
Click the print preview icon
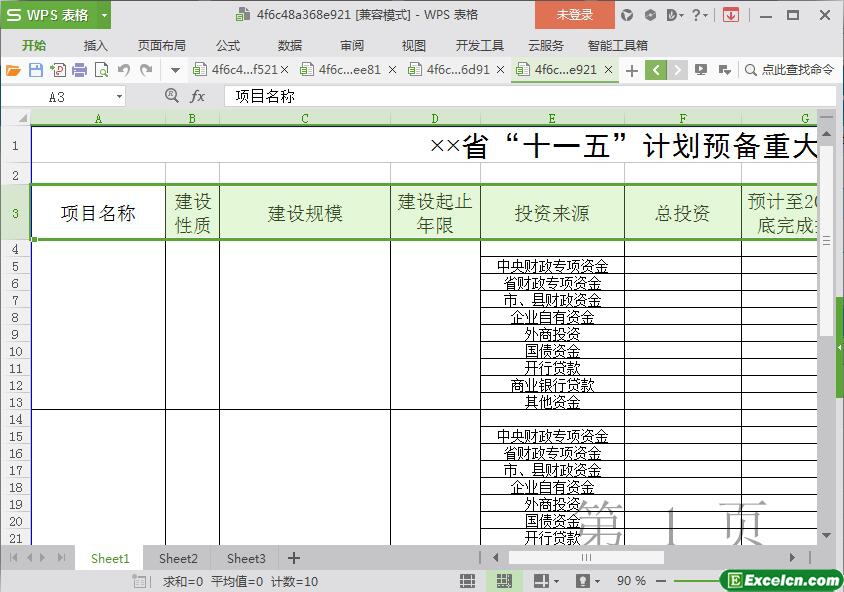pyautogui.click(x=100, y=70)
